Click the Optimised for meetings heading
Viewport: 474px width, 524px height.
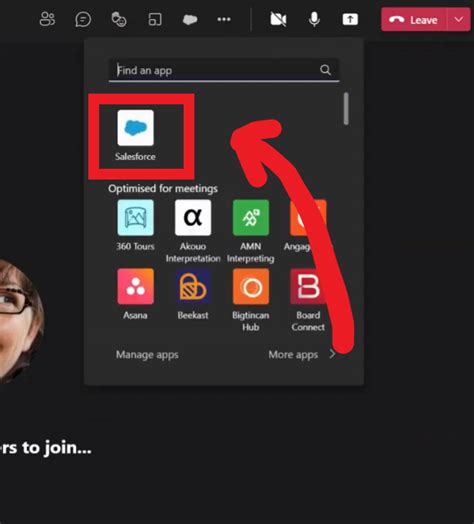point(163,188)
